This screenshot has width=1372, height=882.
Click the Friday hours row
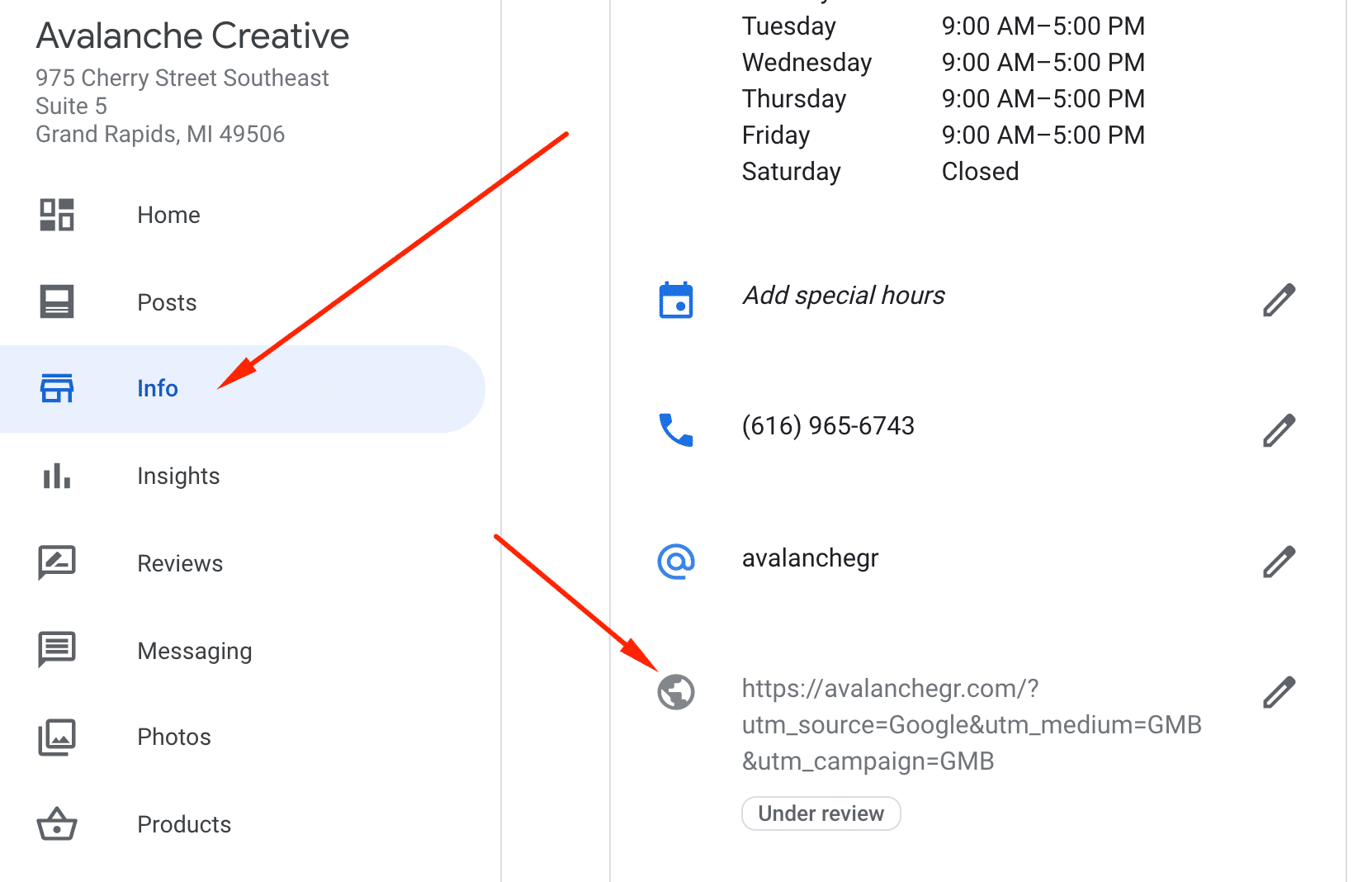944,135
